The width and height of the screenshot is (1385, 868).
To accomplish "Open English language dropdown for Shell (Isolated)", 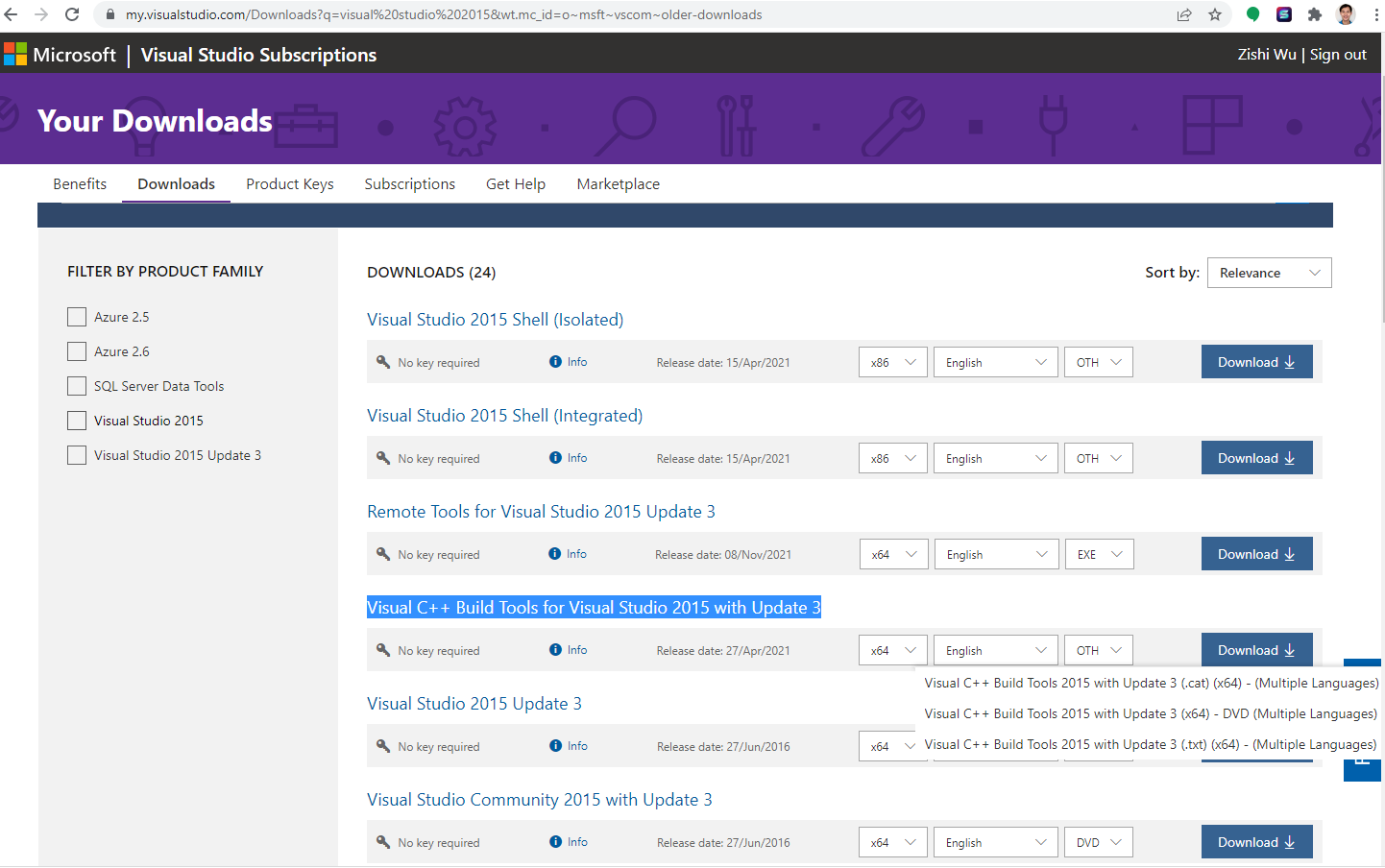I will click(996, 362).
